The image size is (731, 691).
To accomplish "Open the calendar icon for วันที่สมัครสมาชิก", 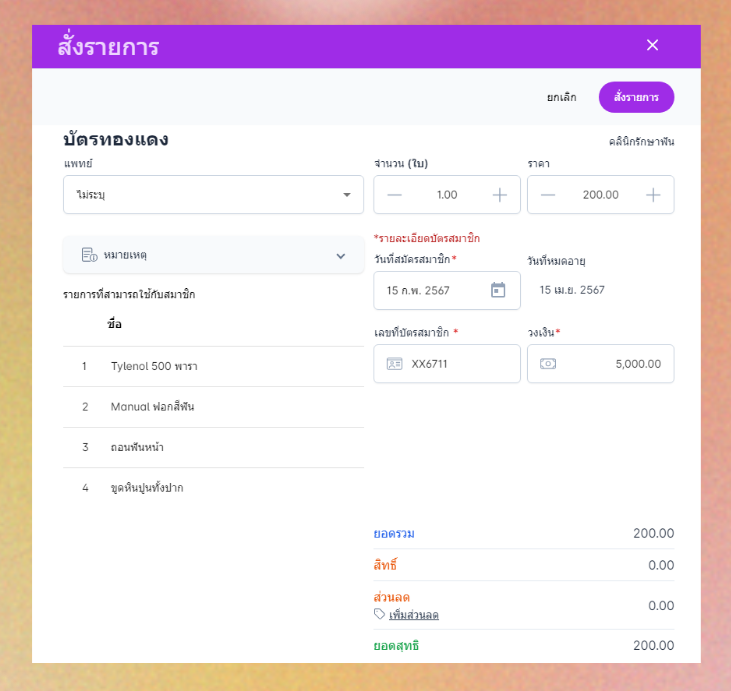I will pos(498,290).
